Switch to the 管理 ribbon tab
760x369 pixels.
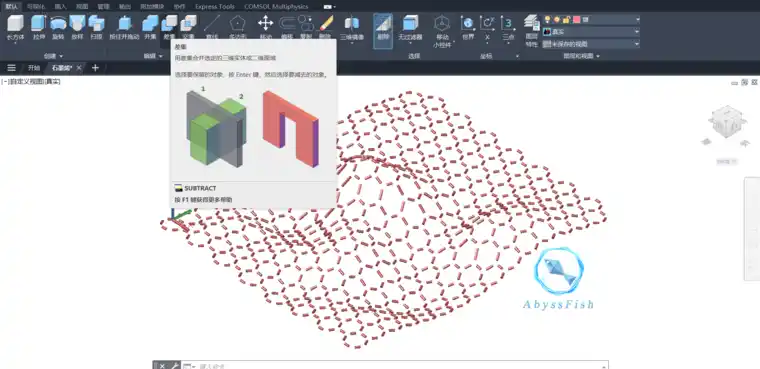[x=103, y=7]
